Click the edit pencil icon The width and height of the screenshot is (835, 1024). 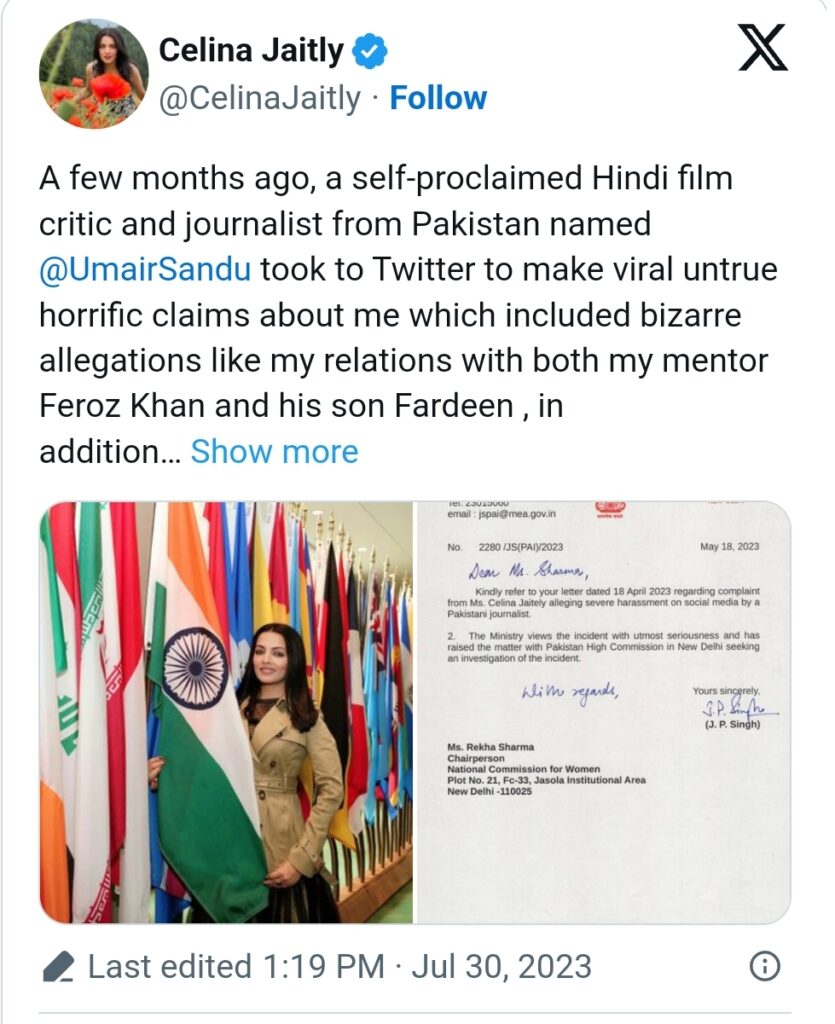tap(58, 967)
